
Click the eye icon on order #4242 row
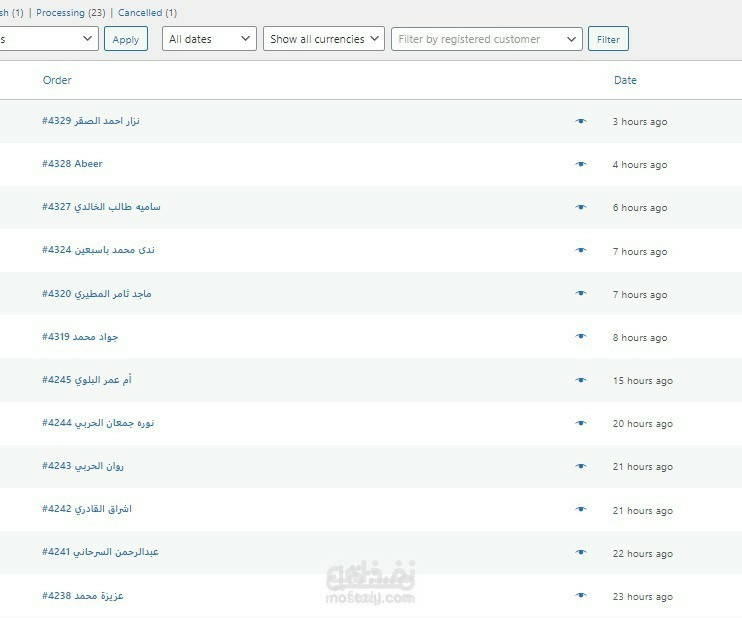coord(581,509)
